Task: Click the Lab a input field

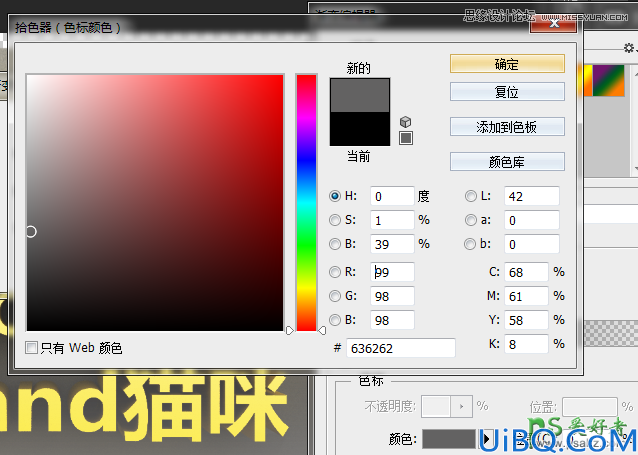Action: 532,220
